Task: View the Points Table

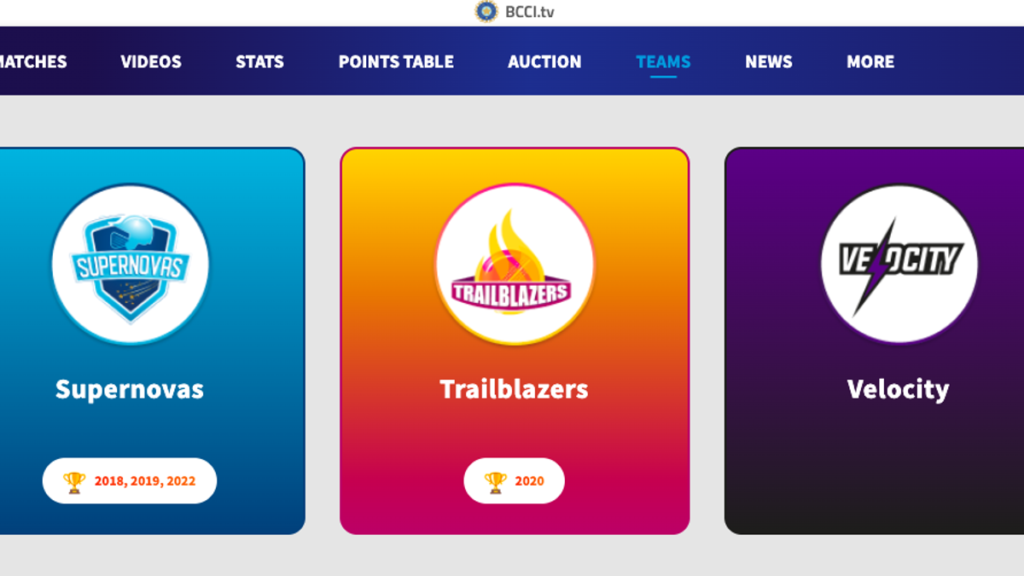Action: coord(396,61)
